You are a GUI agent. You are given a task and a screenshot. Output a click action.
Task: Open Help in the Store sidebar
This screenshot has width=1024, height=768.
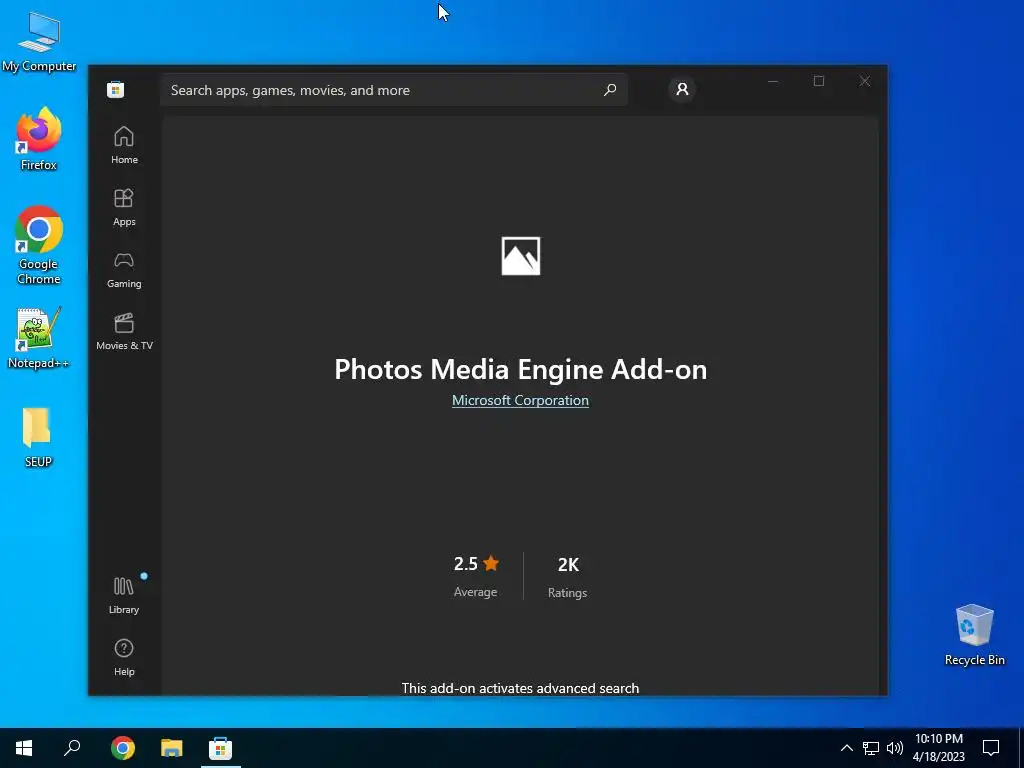pos(124,657)
